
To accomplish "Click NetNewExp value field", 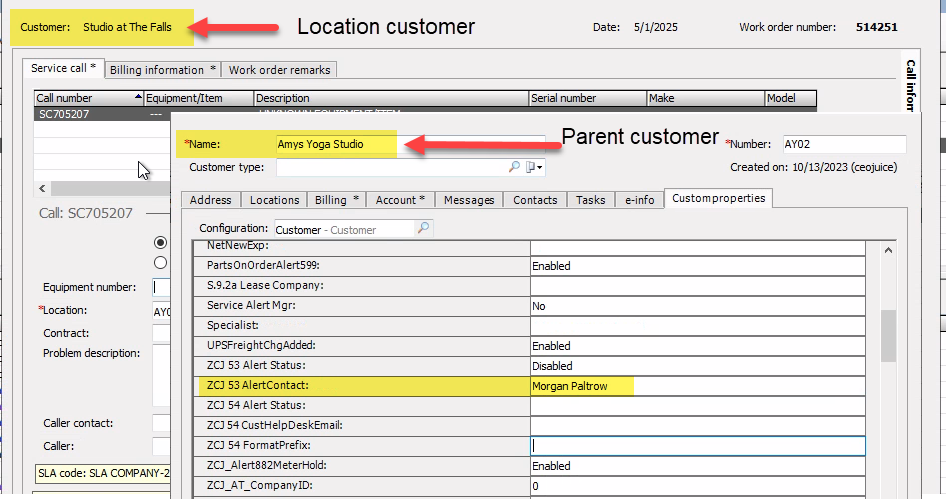I will 697,247.
